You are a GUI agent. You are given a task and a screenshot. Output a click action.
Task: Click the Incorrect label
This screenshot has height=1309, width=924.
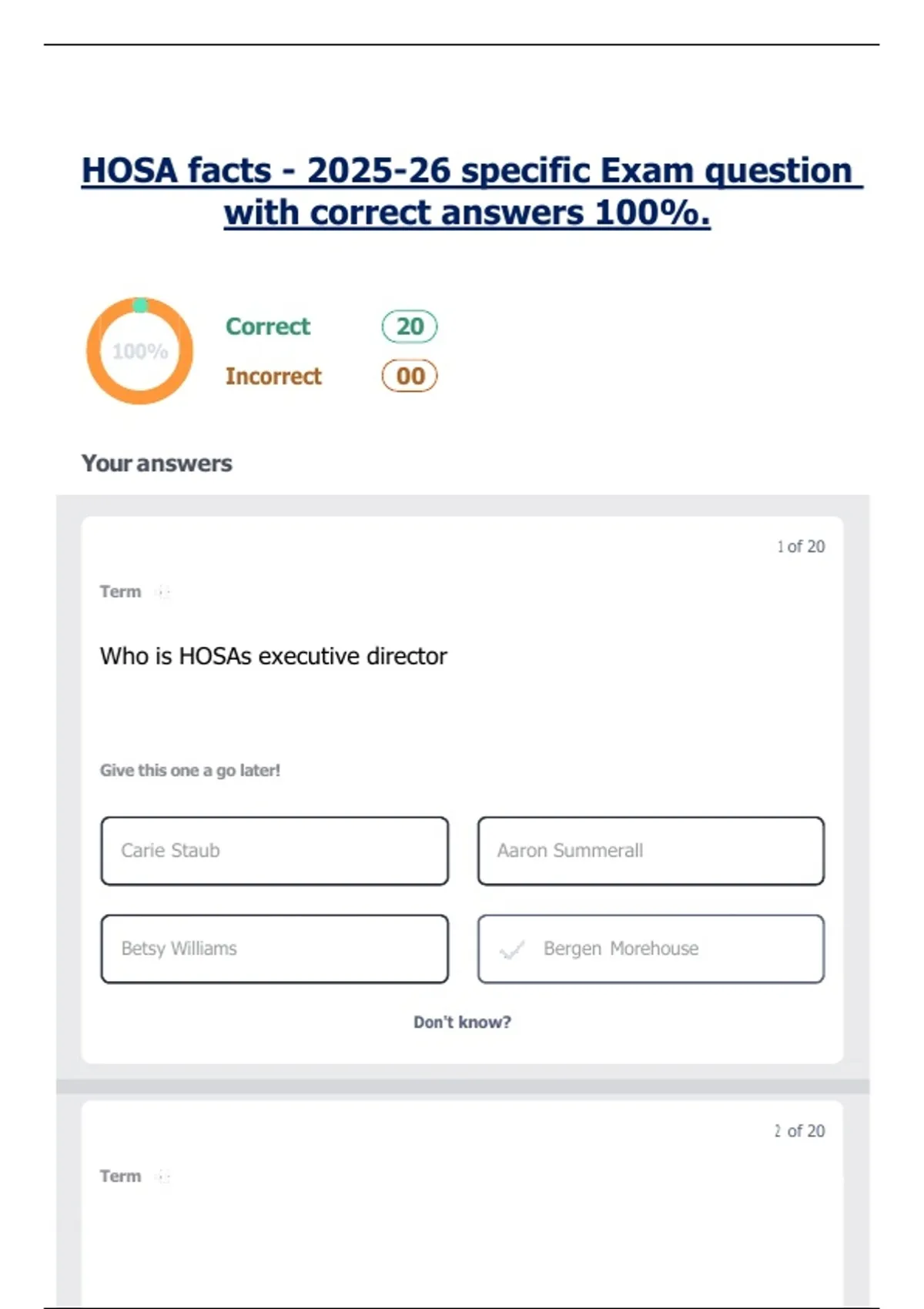coord(273,376)
